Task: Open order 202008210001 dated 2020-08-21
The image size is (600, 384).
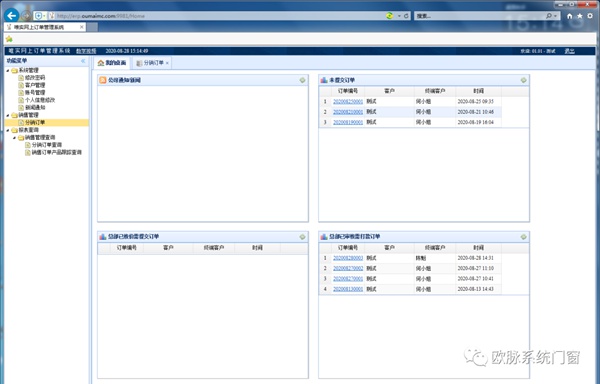Action: (348, 112)
